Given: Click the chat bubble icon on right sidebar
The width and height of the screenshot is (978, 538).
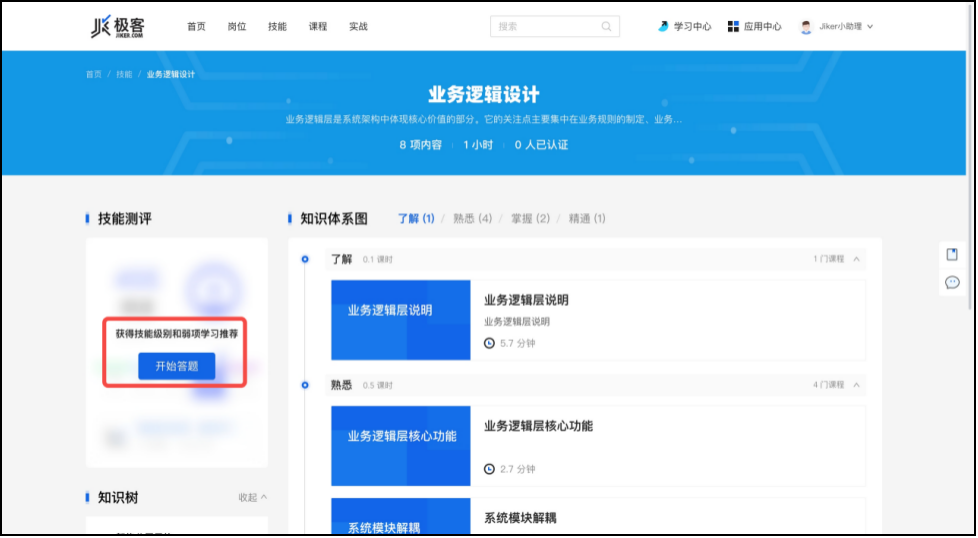Looking at the screenshot, I should (x=952, y=283).
